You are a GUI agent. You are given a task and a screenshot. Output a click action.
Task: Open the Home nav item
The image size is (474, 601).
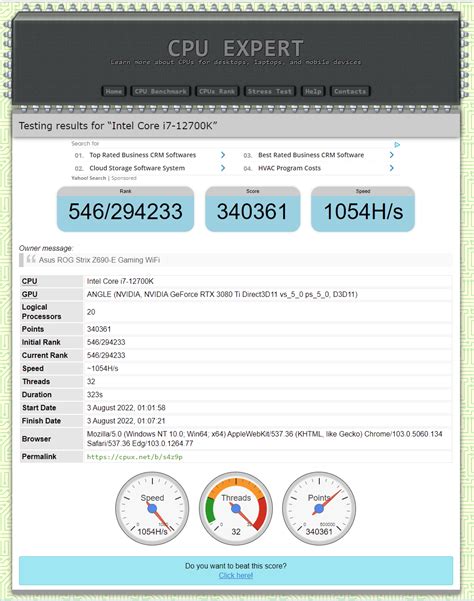pos(114,91)
